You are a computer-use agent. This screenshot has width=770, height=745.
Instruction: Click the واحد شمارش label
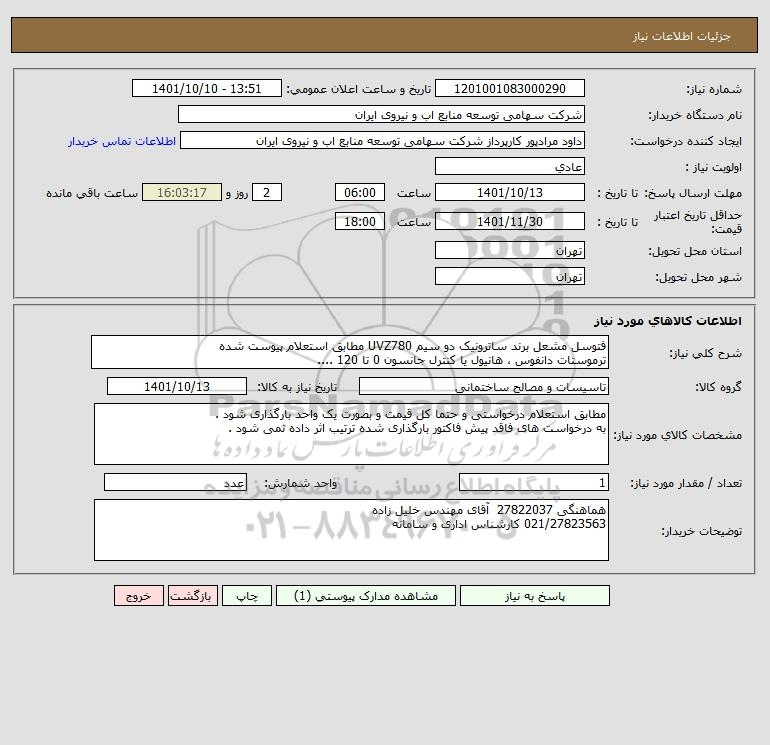point(301,483)
